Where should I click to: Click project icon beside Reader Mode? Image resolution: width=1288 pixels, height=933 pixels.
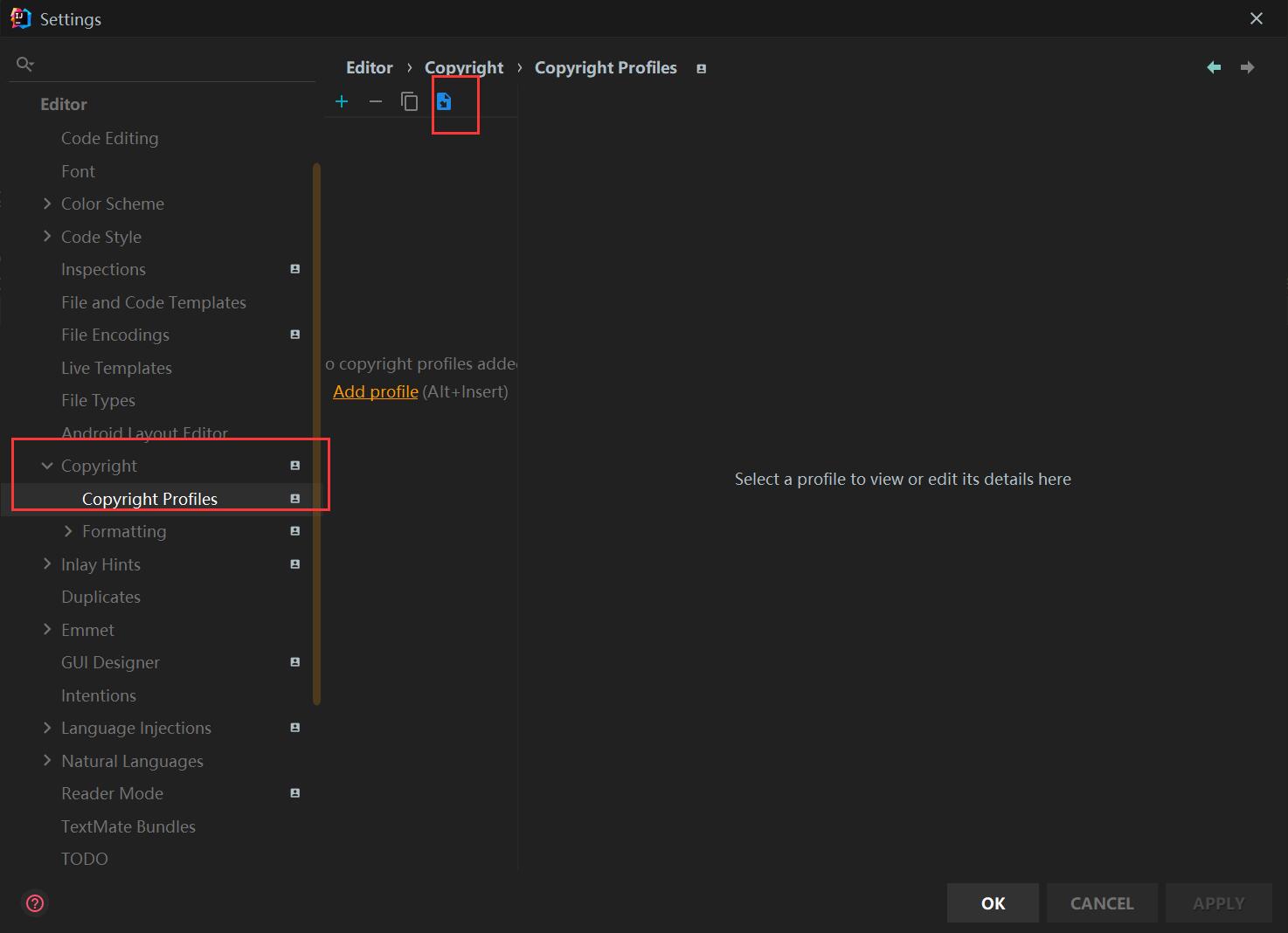(295, 793)
